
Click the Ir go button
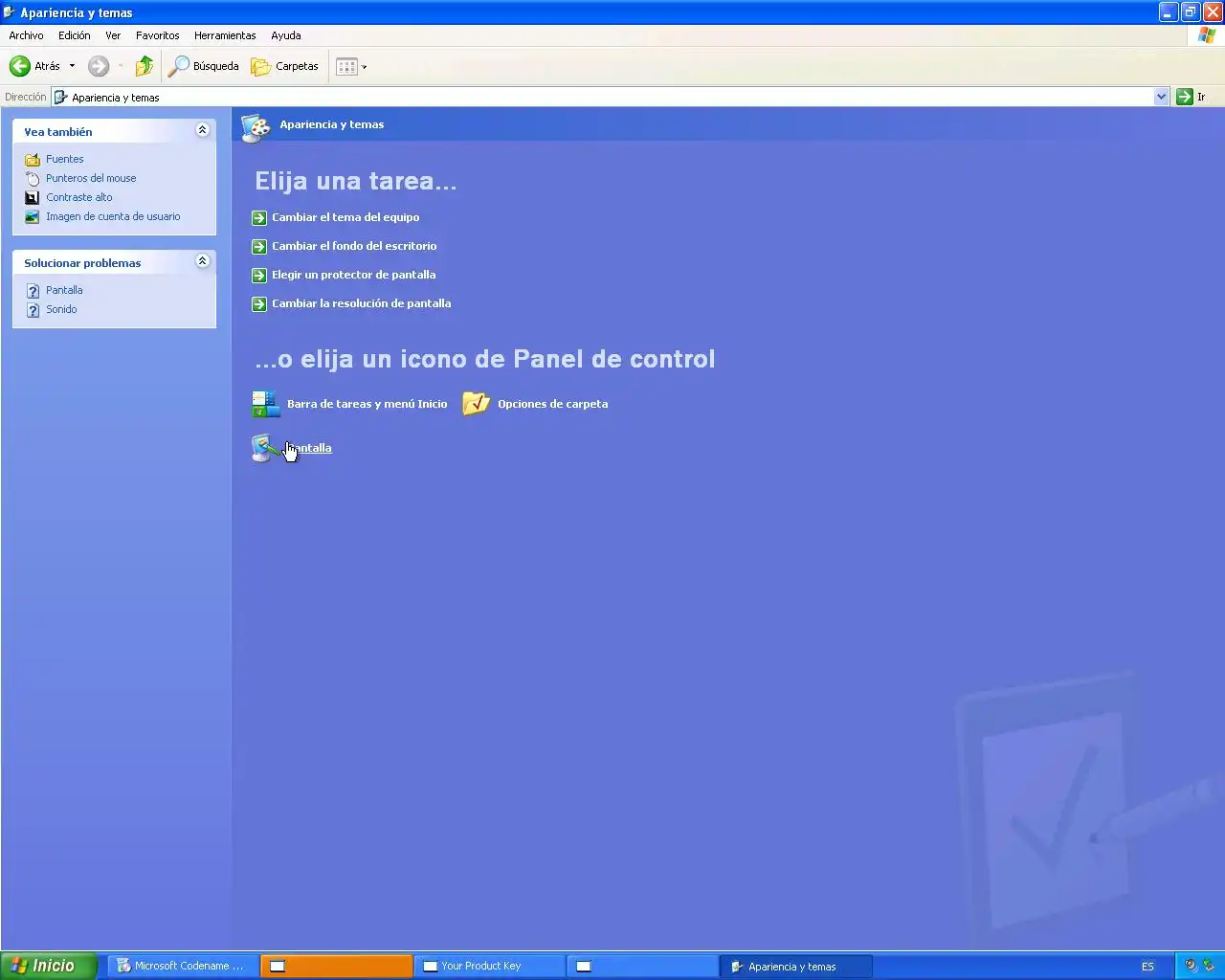tap(1192, 97)
